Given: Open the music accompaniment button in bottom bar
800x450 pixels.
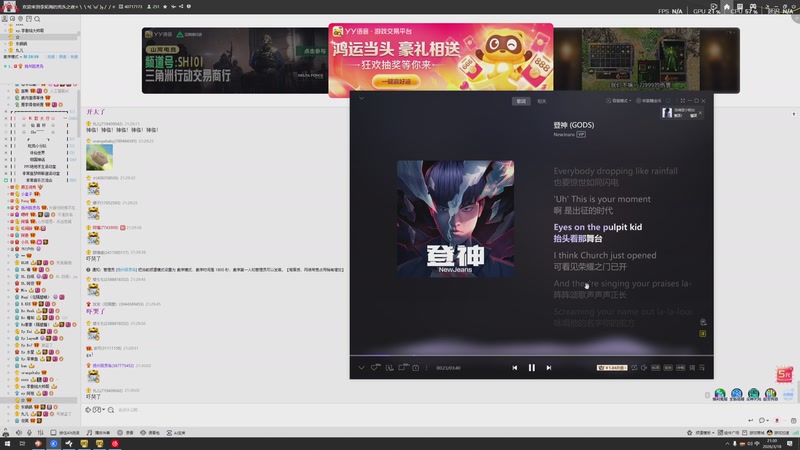Looking at the screenshot, I should (x=97, y=433).
